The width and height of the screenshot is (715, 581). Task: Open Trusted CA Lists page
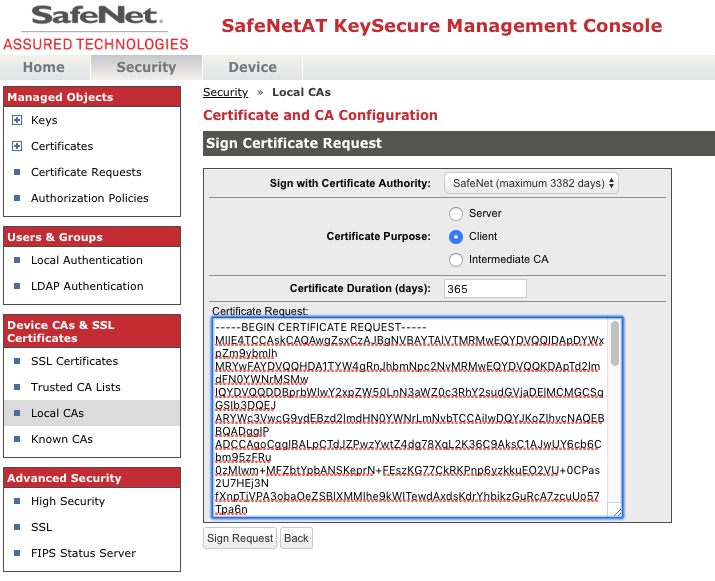(x=76, y=387)
